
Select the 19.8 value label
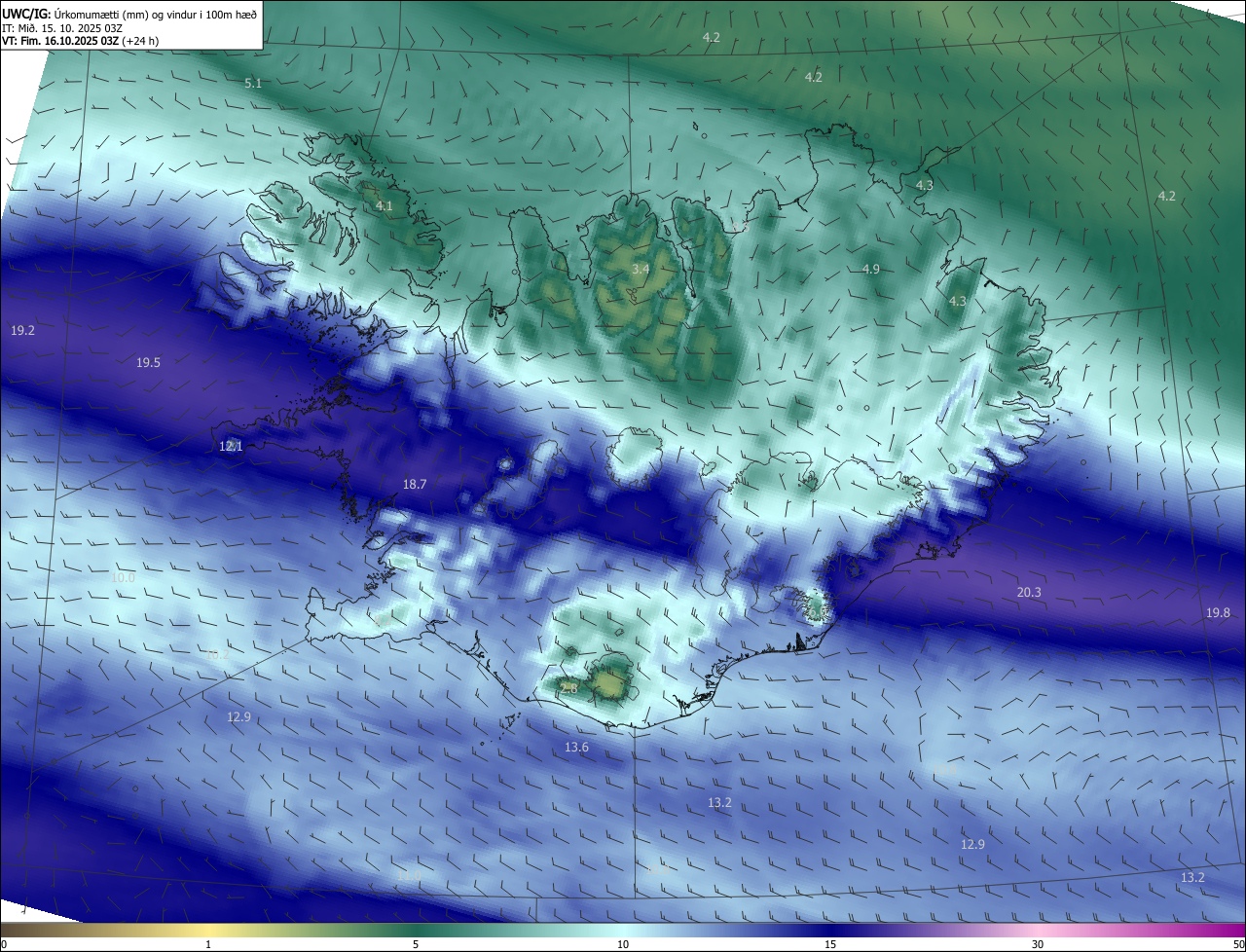click(x=1218, y=613)
